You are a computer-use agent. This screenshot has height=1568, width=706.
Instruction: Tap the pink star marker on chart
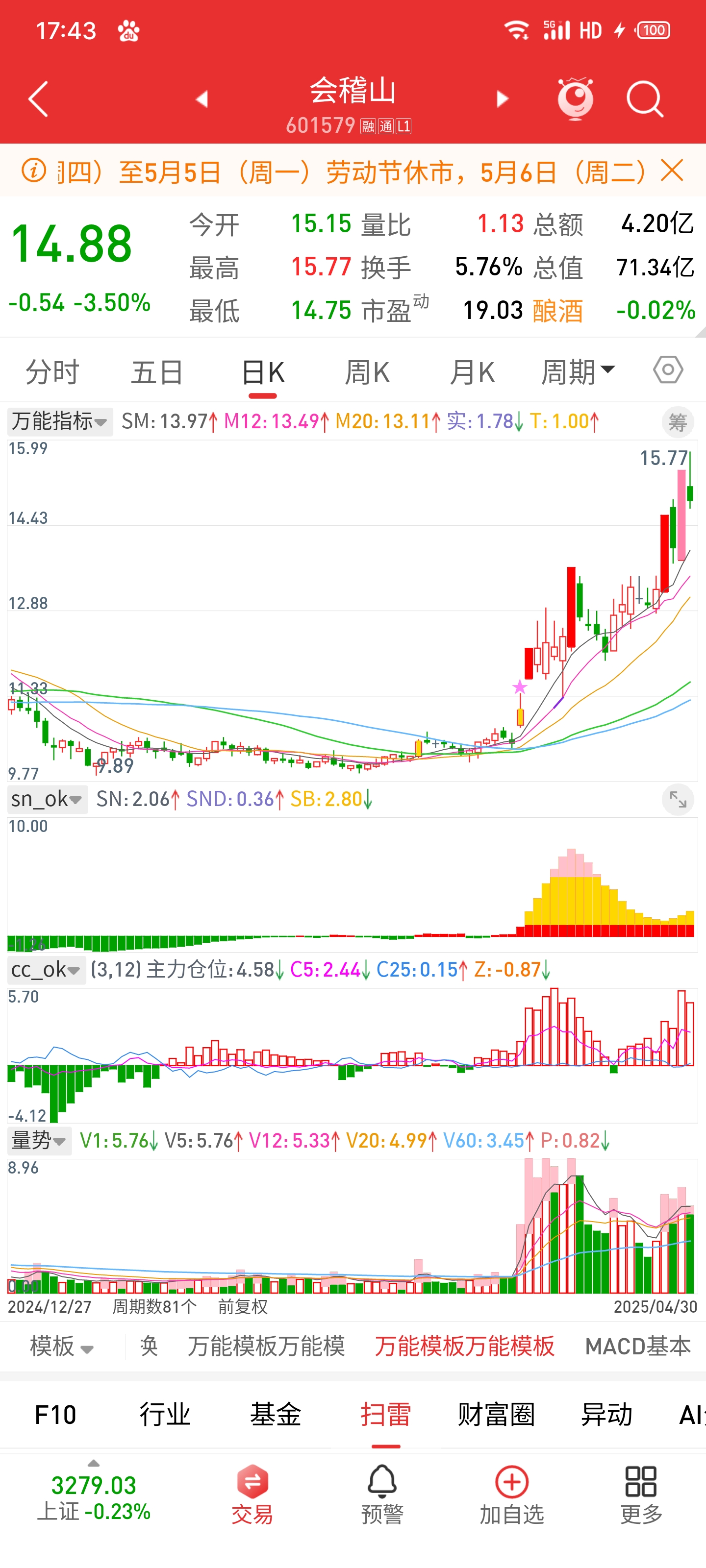(x=520, y=687)
